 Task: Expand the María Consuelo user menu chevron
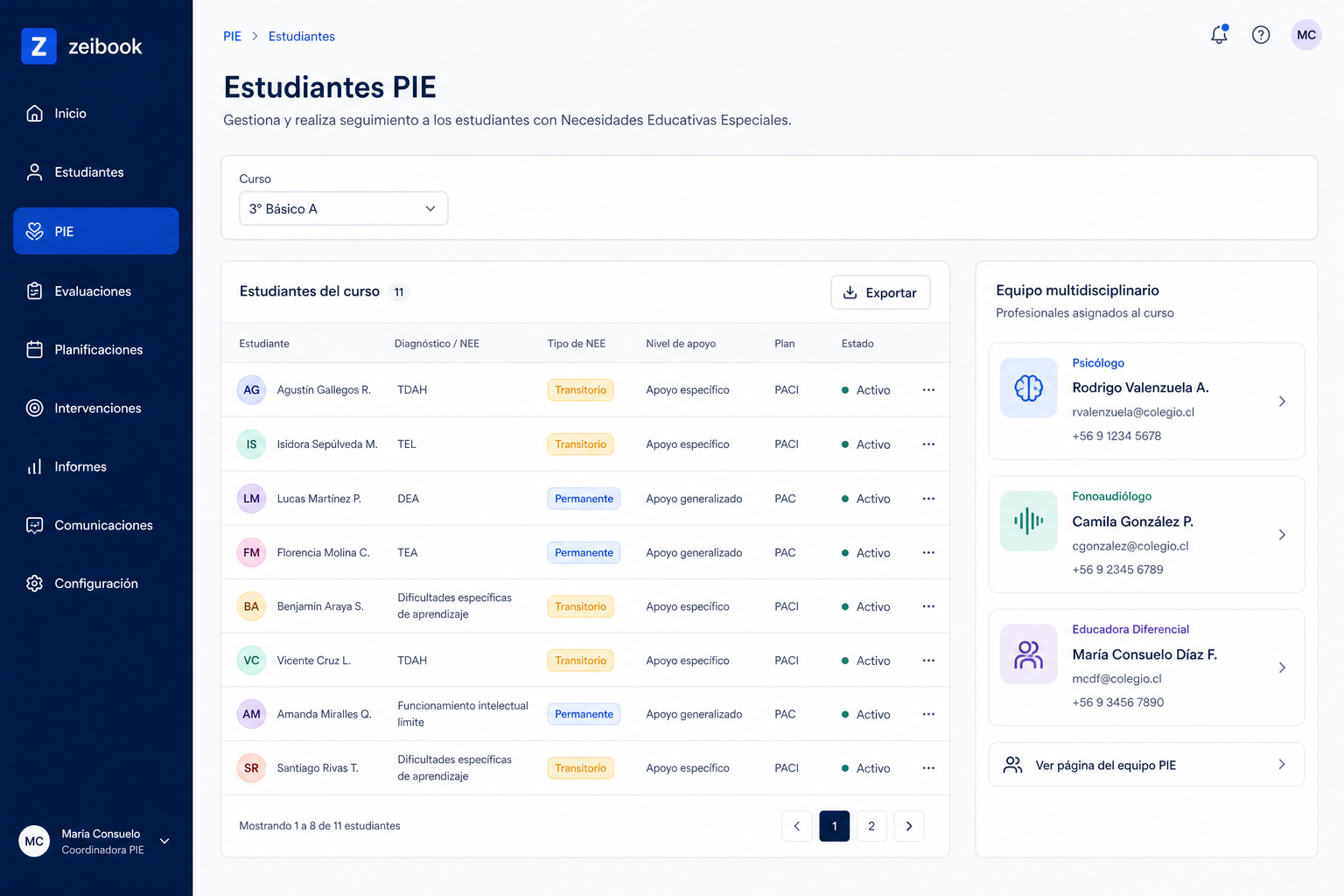click(164, 842)
